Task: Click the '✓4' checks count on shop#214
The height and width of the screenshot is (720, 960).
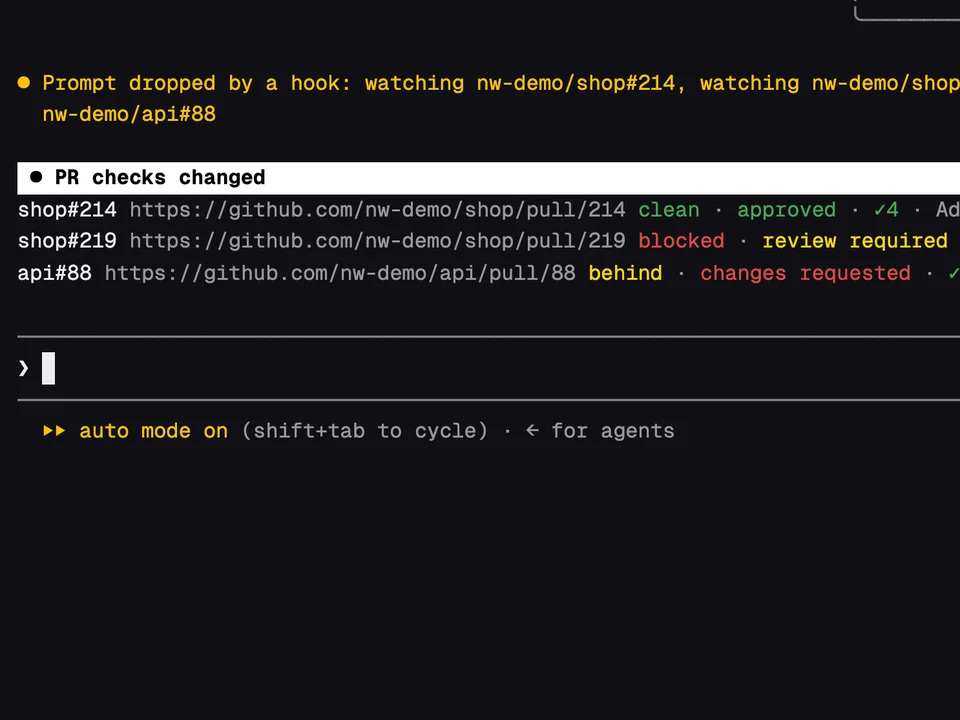Action: click(886, 210)
